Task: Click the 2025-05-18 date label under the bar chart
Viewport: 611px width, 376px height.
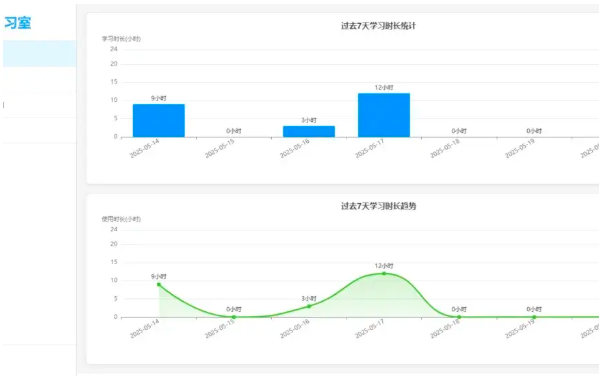Action: click(x=445, y=149)
